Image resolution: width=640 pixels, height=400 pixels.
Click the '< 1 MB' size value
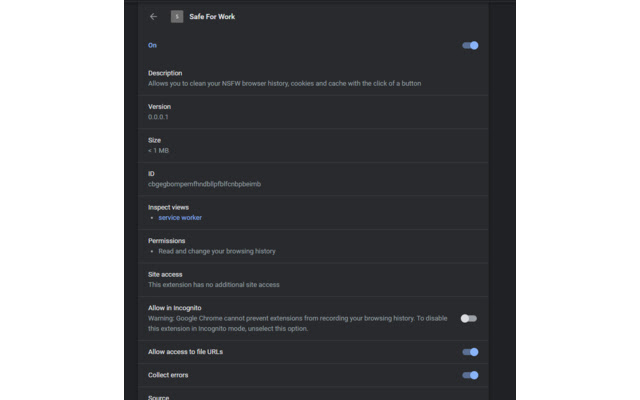pyautogui.click(x=158, y=150)
